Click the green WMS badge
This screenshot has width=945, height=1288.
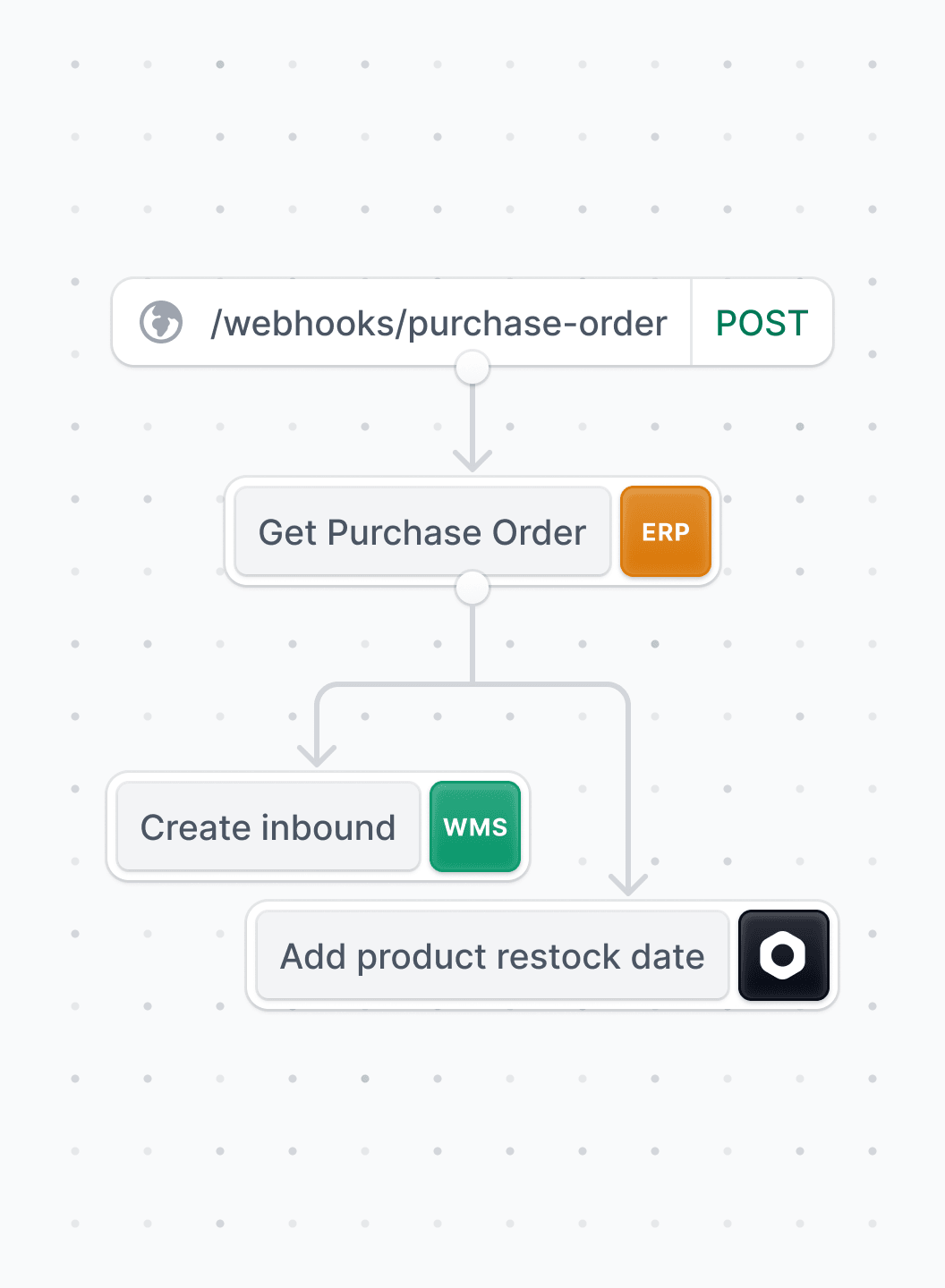[x=475, y=826]
